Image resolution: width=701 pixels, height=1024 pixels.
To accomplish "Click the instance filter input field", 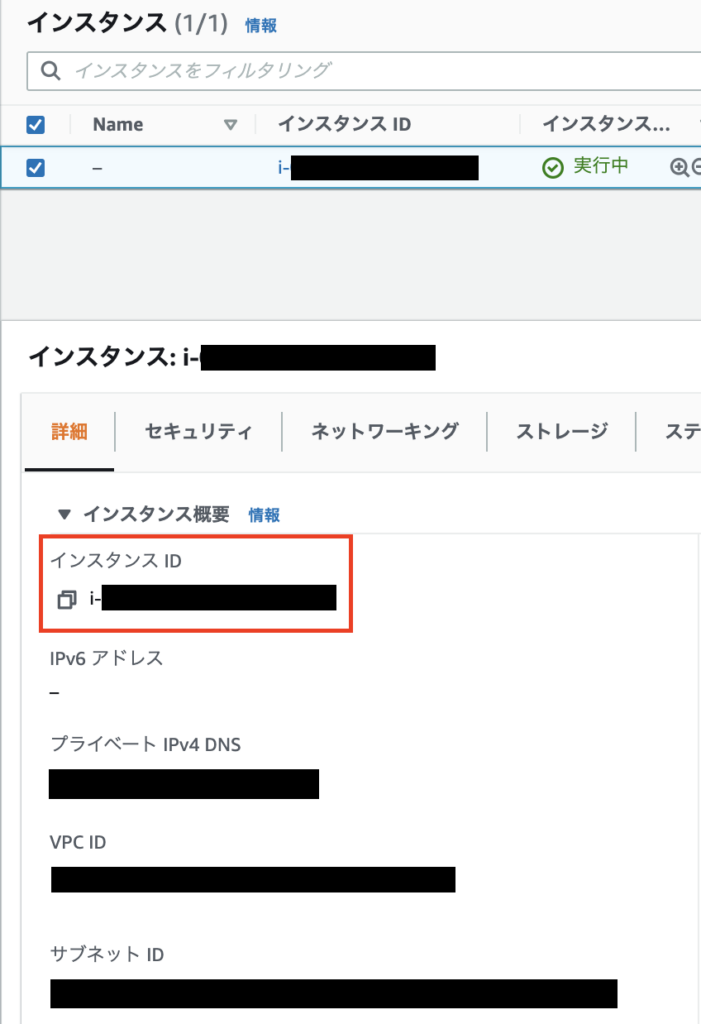I will [364, 71].
